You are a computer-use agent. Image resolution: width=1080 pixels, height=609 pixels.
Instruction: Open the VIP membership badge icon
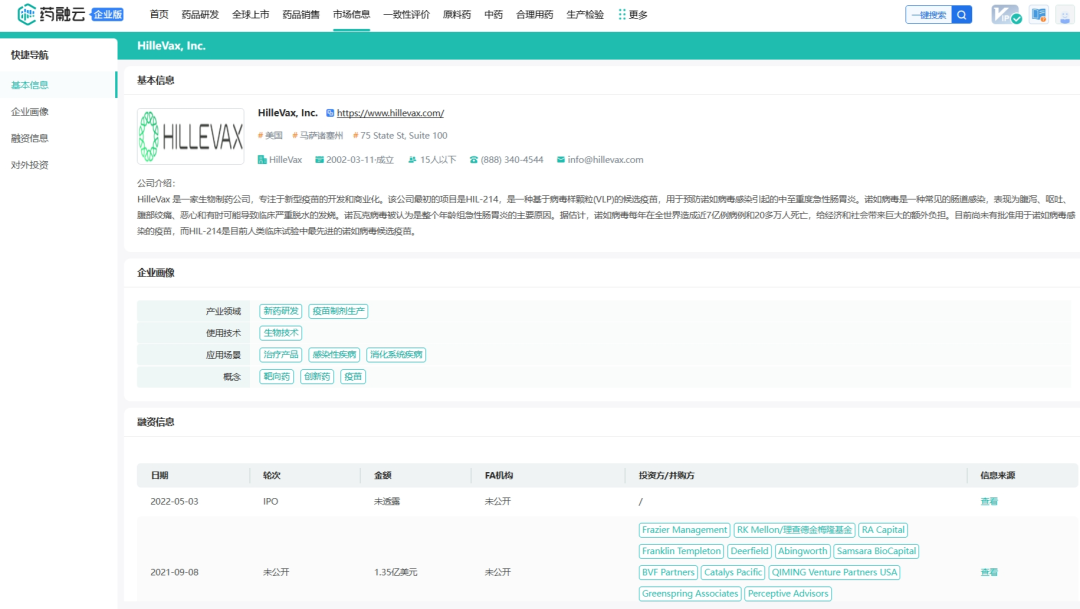1005,15
